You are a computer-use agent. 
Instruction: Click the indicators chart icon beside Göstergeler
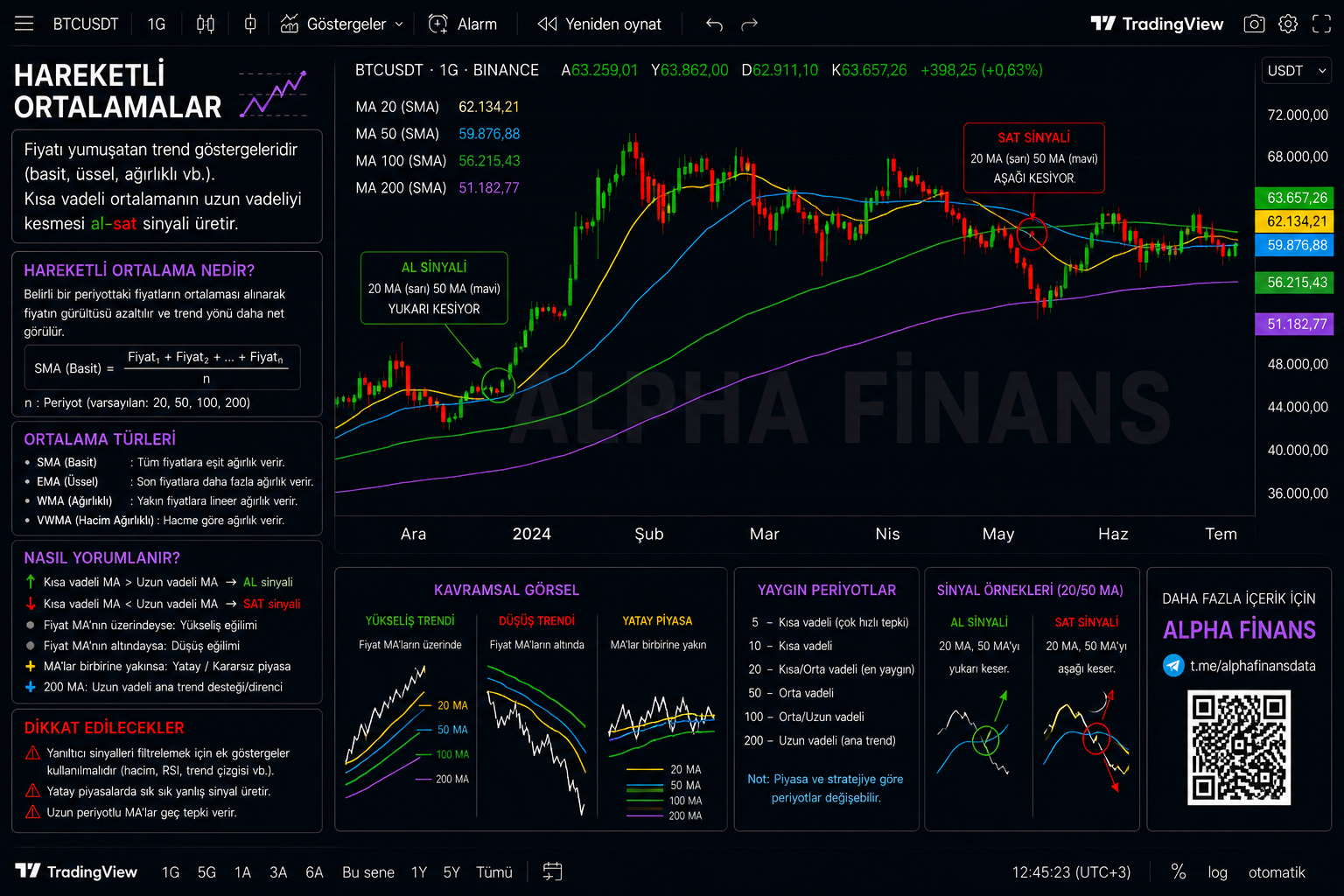tap(290, 24)
